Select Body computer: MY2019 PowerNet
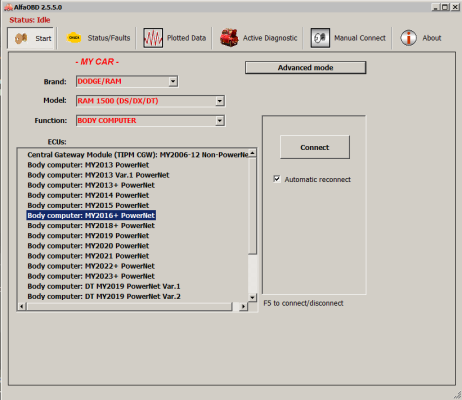The height and width of the screenshot is (400, 462). (88, 236)
